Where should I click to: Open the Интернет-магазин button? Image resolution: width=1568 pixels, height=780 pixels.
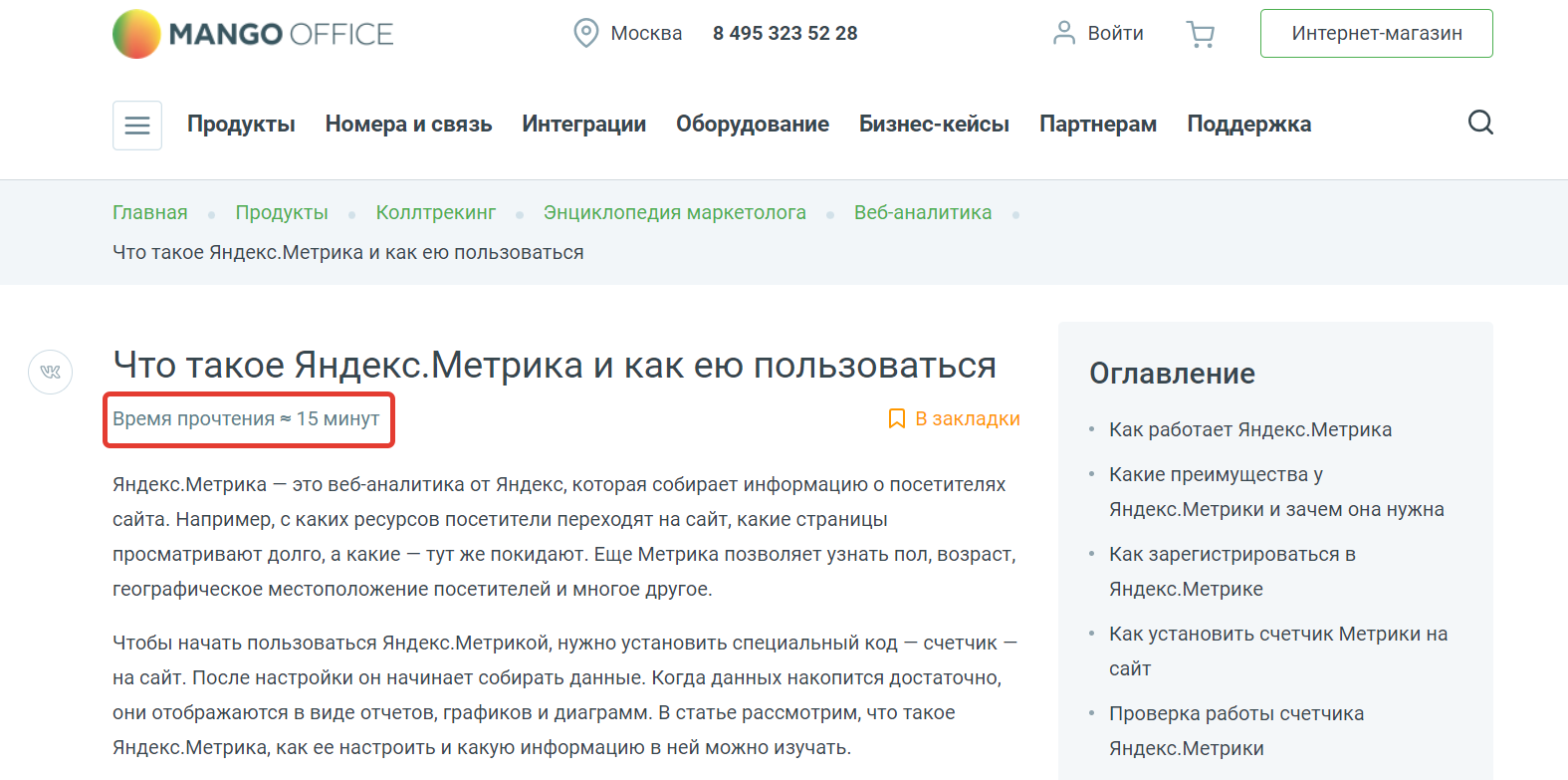[x=1376, y=33]
